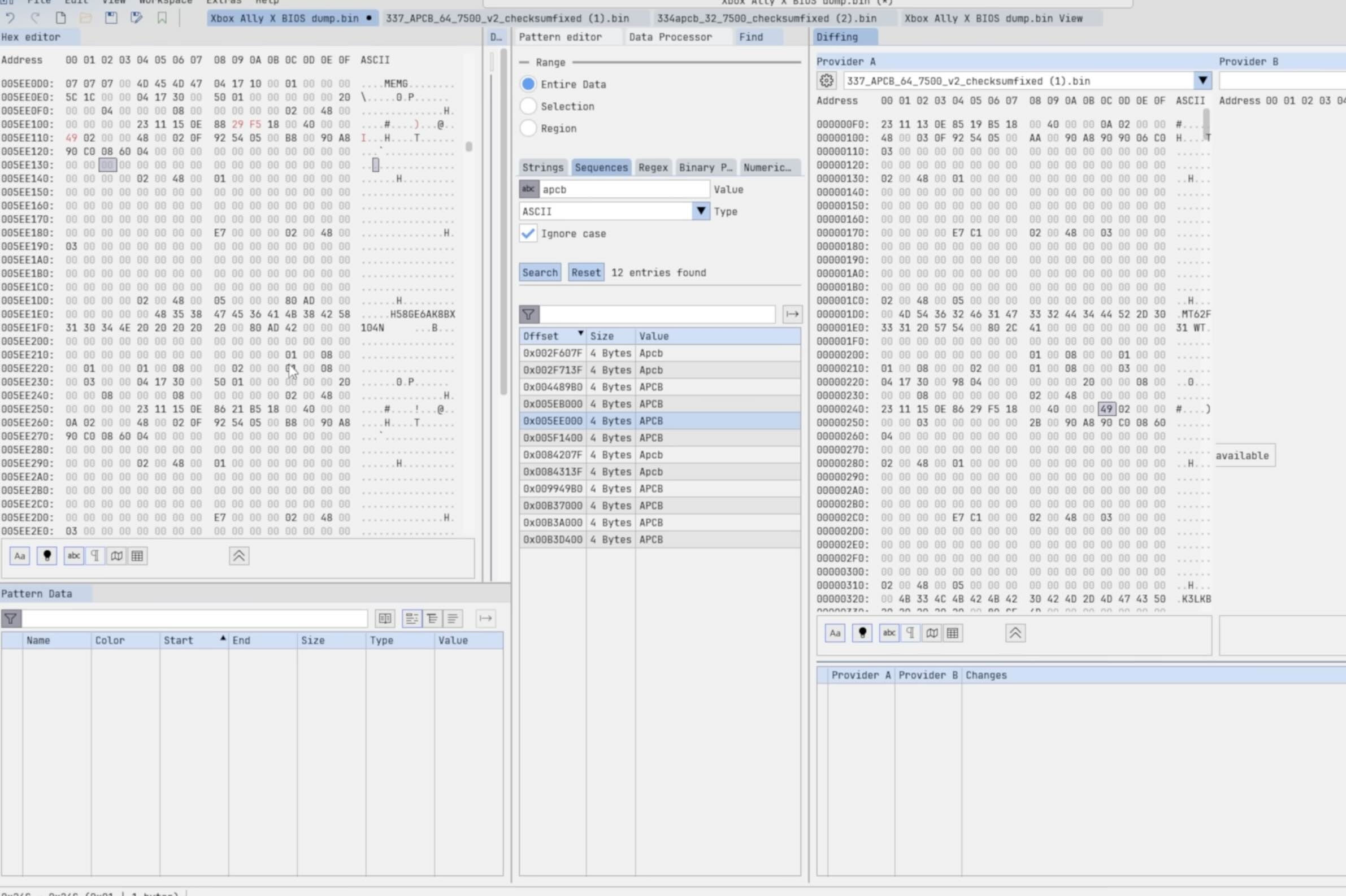Open Provider A settings gear

[827, 81]
